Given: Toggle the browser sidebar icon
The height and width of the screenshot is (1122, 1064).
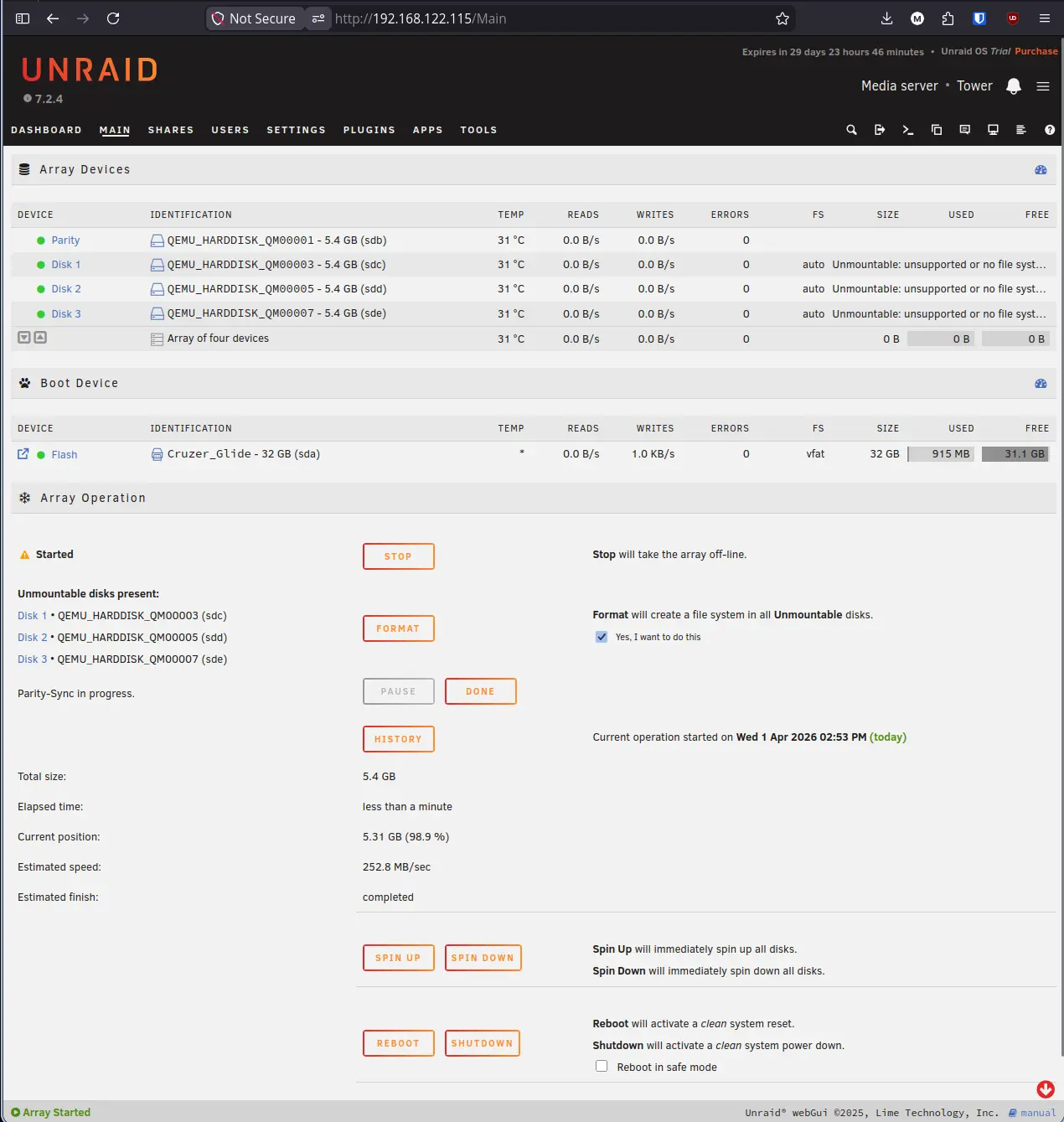Looking at the screenshot, I should pos(23,18).
